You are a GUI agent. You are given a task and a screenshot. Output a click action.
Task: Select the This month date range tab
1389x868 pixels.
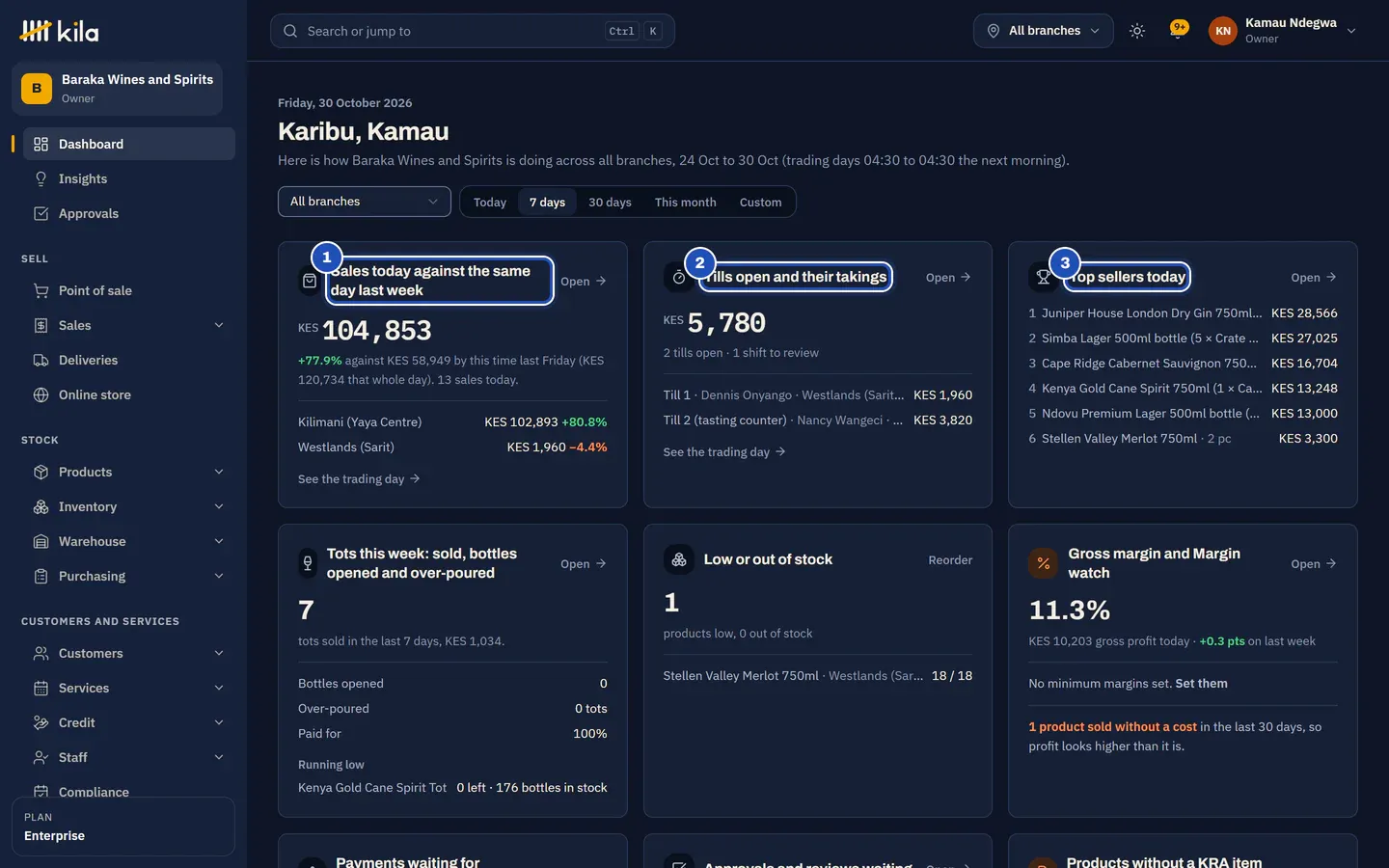(686, 203)
